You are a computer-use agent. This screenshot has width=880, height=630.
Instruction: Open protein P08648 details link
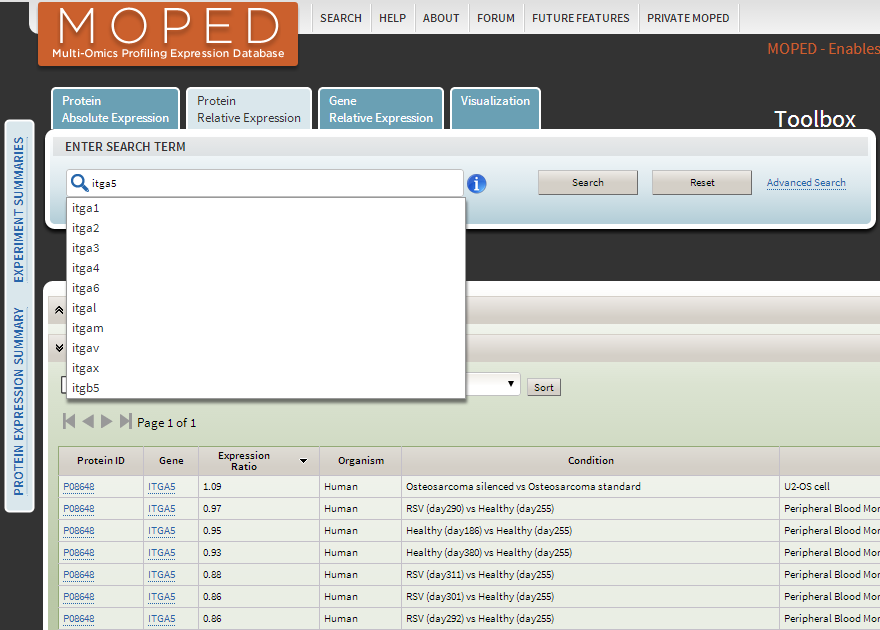[x=78, y=486]
